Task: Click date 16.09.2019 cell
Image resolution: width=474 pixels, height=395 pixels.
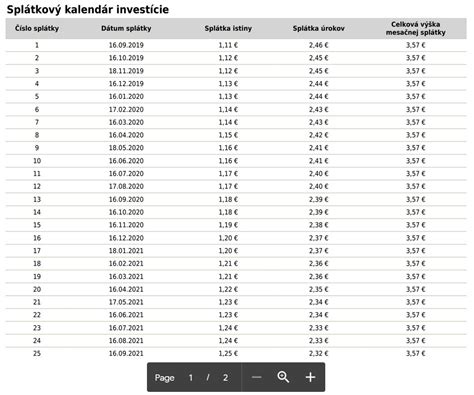Action: 126,45
